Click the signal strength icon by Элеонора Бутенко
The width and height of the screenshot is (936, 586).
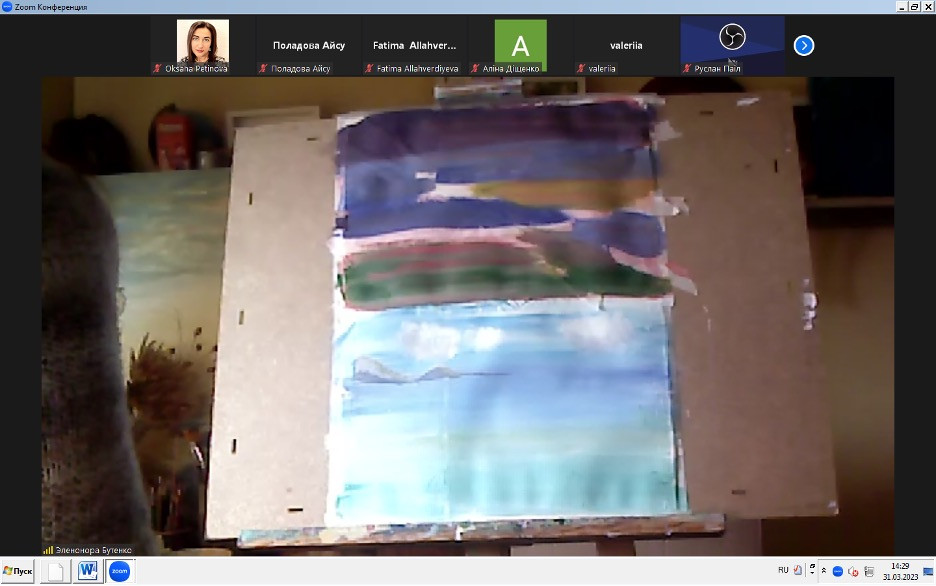point(47,550)
